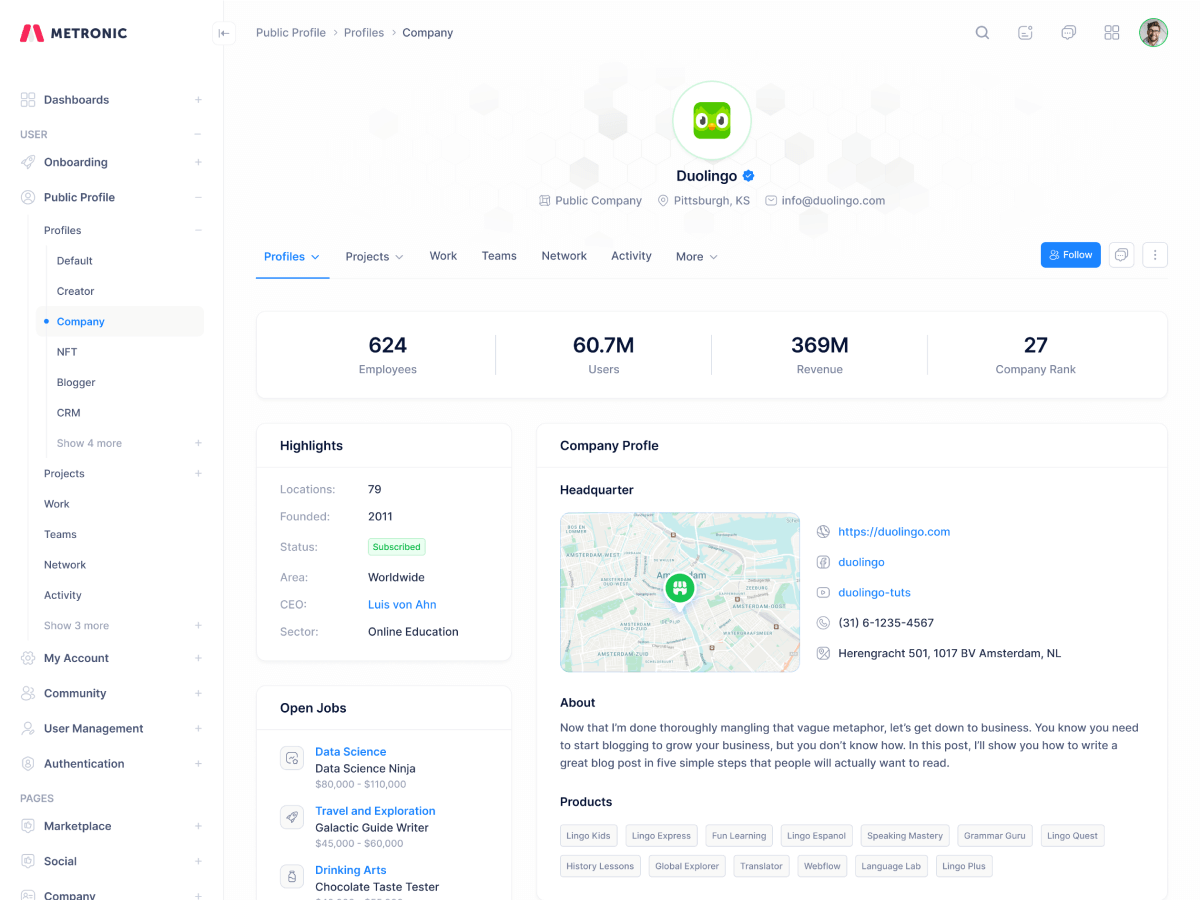Select the Default profile in the sidebar
The width and height of the screenshot is (1200, 900).
point(74,260)
